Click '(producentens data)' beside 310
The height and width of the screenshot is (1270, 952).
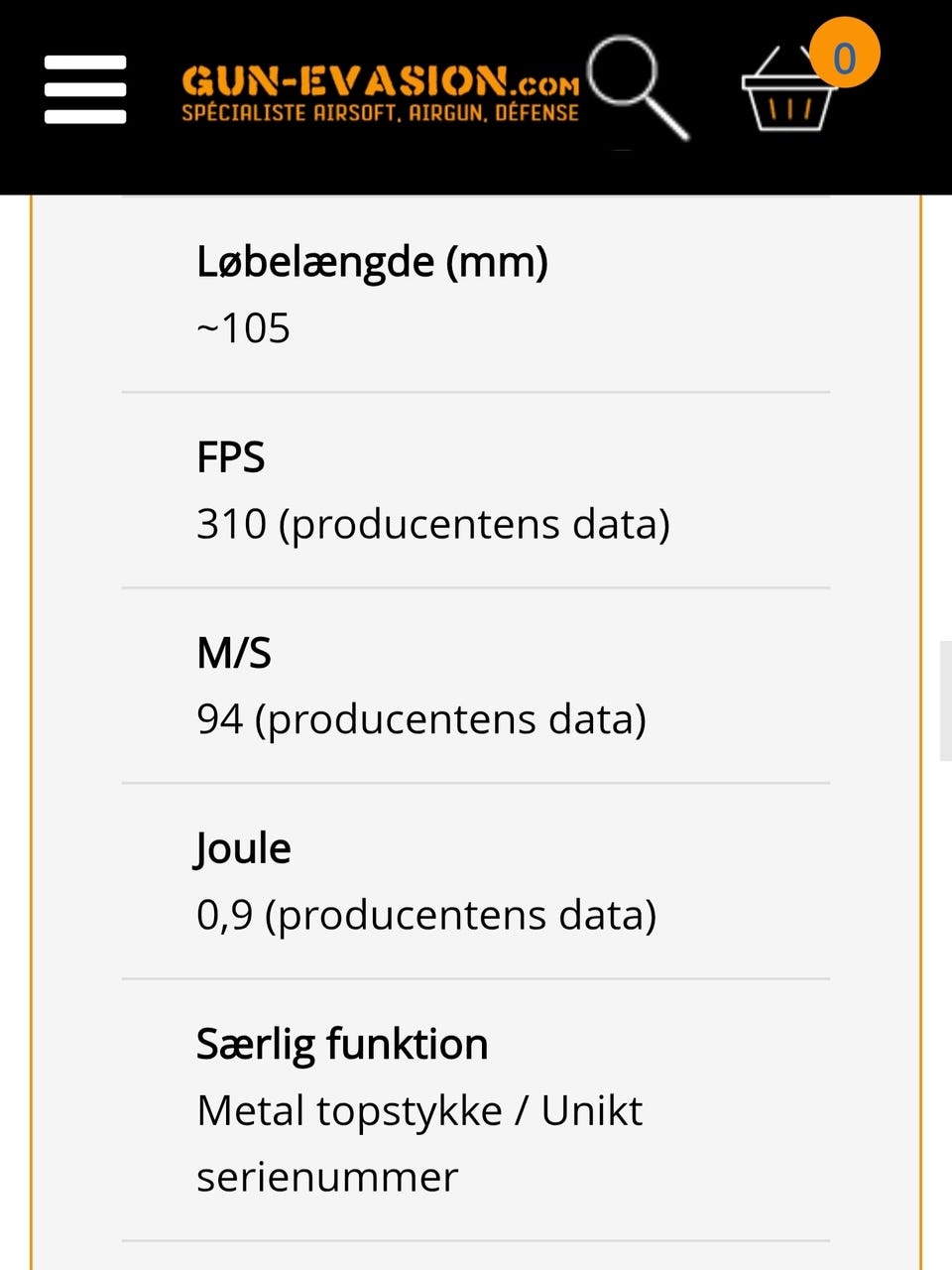(474, 524)
